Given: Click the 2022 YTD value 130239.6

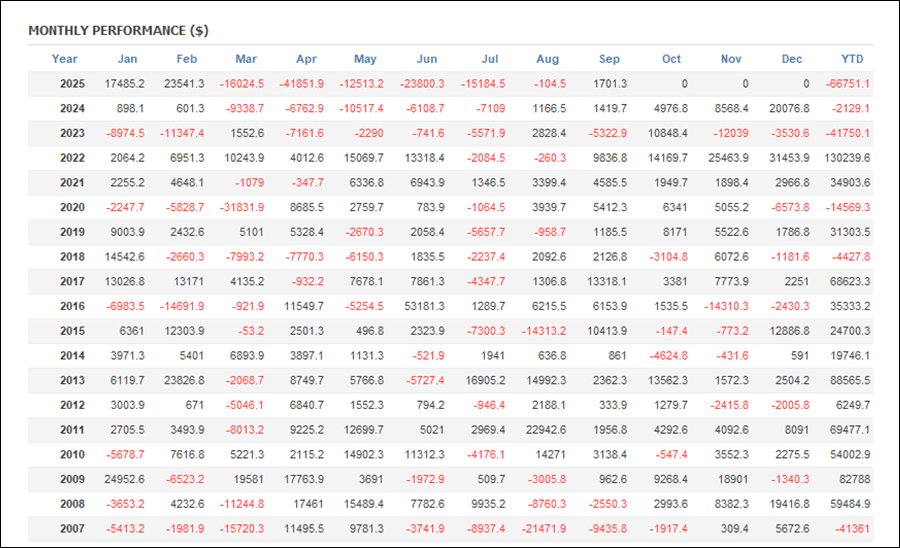Looking at the screenshot, I should click(x=846, y=158).
